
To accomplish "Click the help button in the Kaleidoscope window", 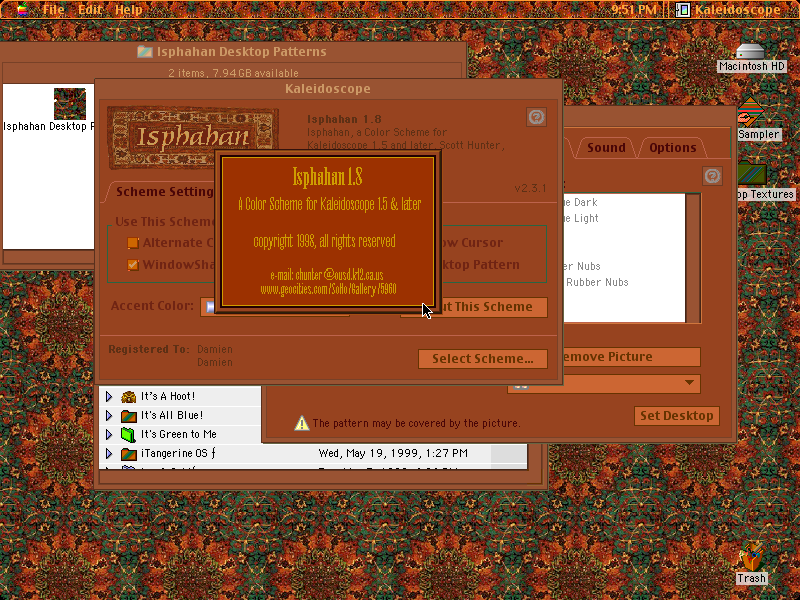I will coord(536,117).
